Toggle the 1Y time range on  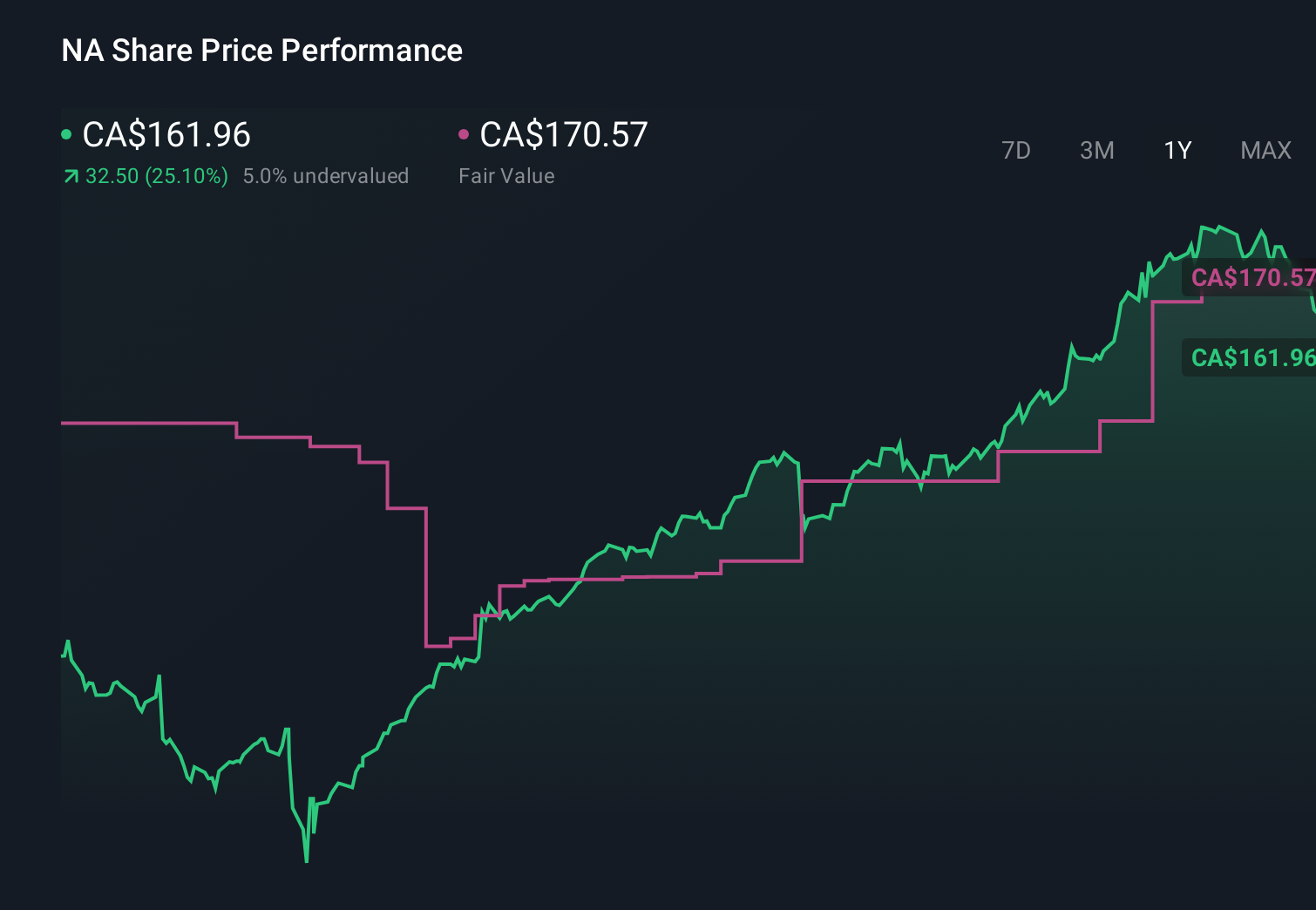coord(1177,150)
